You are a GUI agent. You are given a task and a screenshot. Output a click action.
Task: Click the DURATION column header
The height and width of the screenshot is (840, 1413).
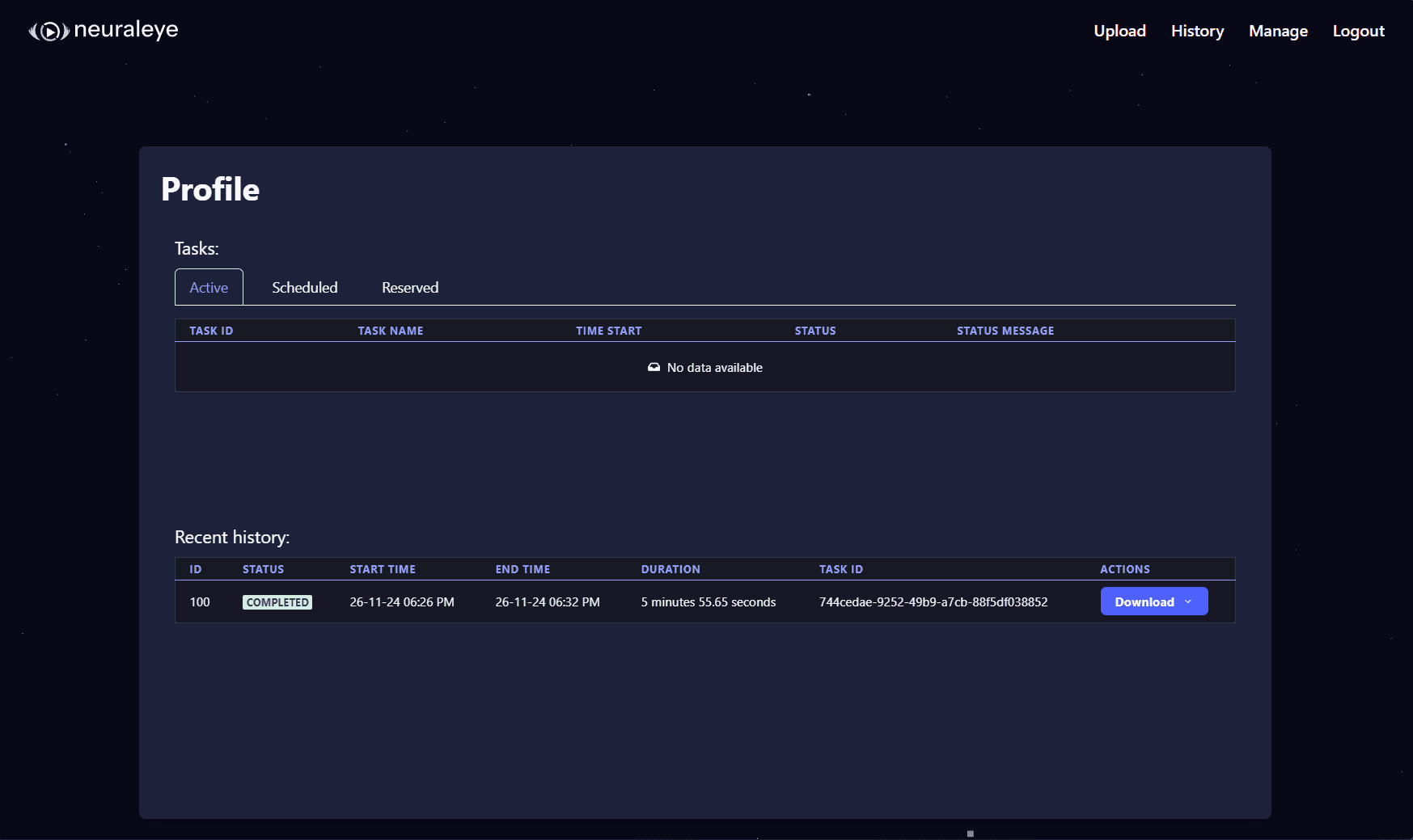click(x=671, y=569)
